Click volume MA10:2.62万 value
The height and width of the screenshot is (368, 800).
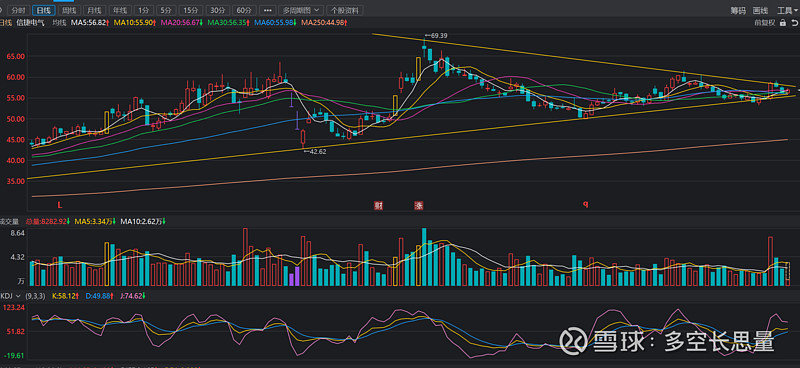(143, 222)
